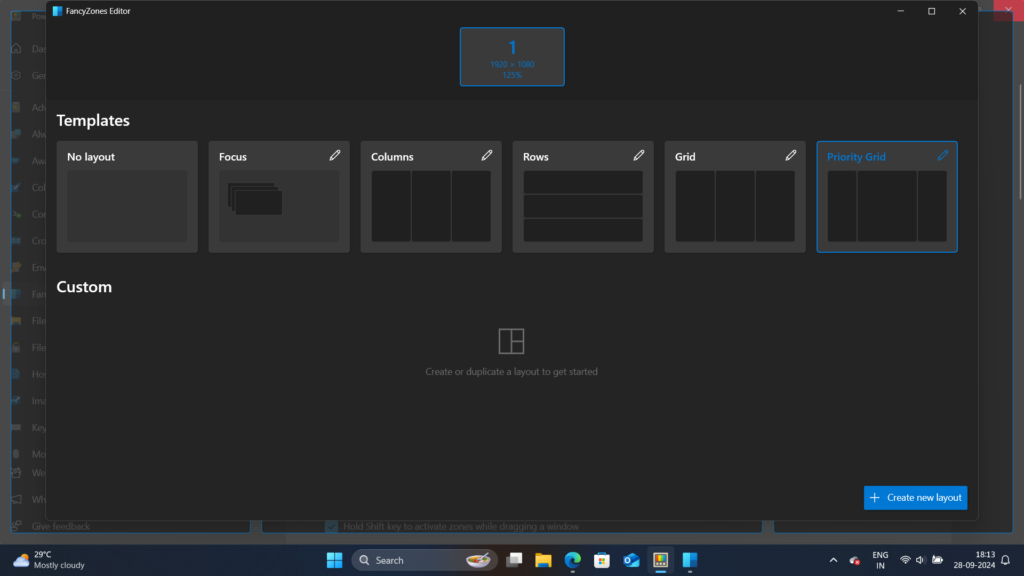Open the weather widget showing 29°C
The height and width of the screenshot is (576, 1024).
pos(50,560)
